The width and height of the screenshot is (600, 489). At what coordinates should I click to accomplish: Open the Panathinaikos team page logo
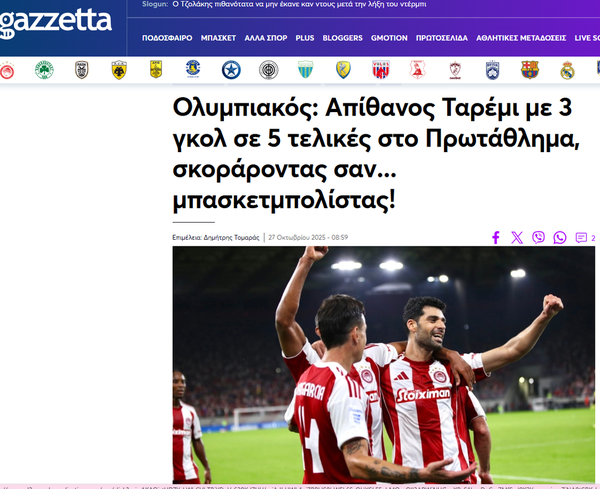point(44,70)
